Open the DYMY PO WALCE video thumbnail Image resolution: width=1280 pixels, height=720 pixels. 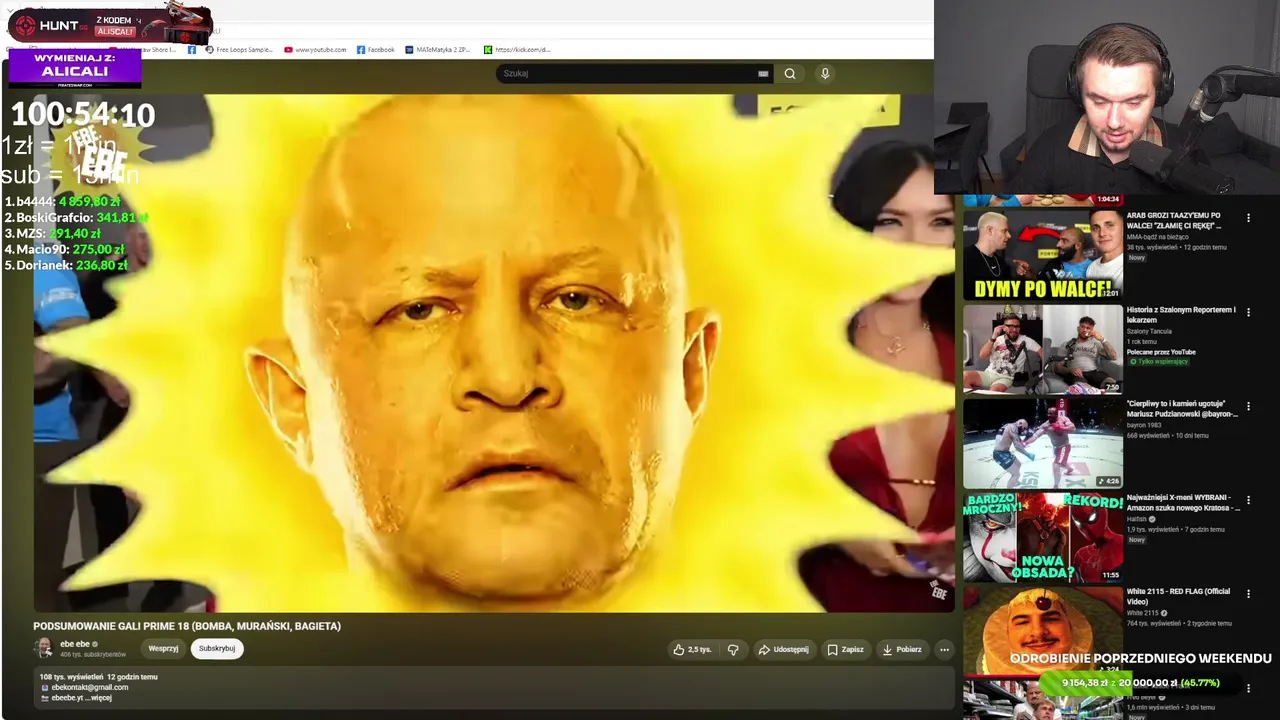pyautogui.click(x=1043, y=254)
